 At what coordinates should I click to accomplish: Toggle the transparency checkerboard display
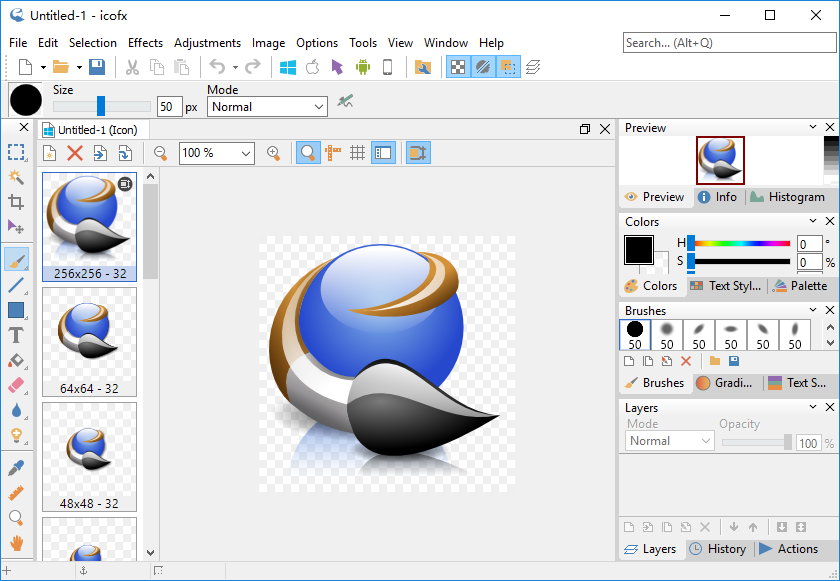point(458,67)
